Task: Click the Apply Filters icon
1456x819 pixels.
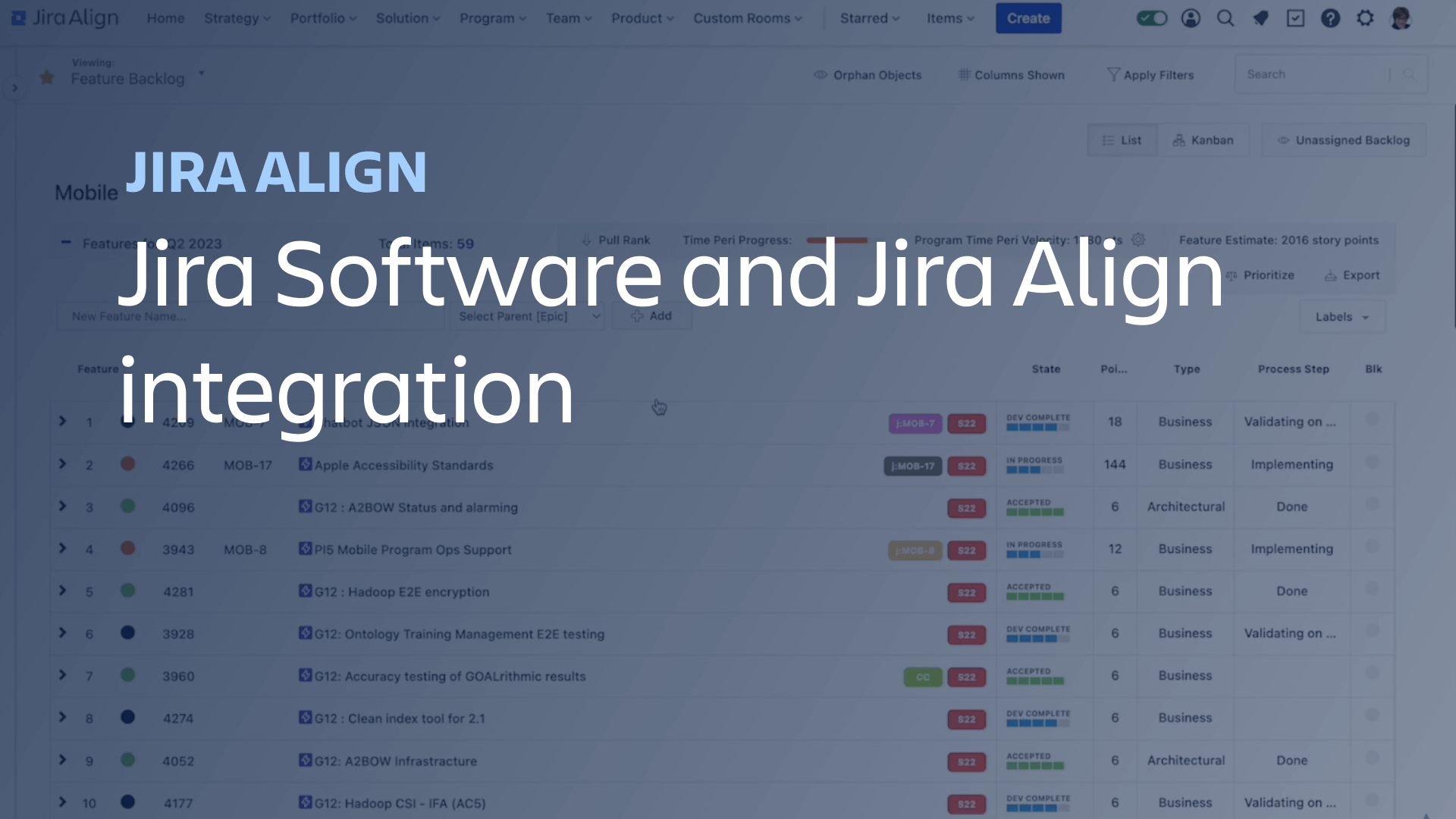Action: point(1111,74)
